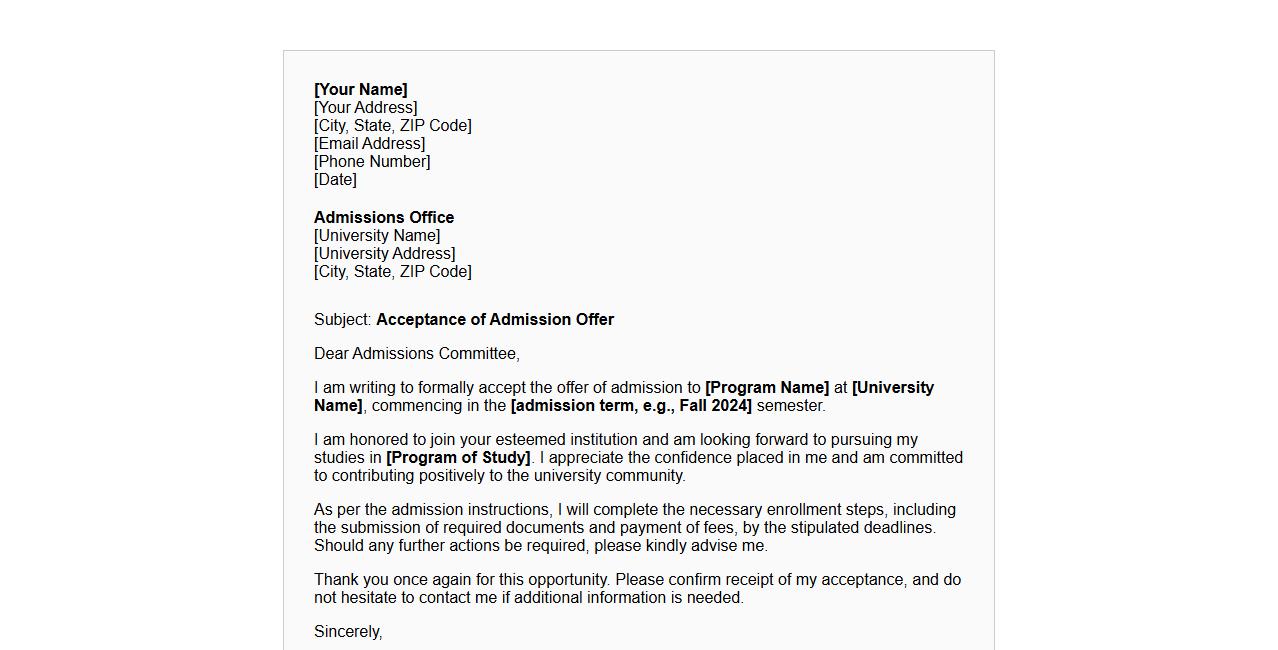This screenshot has height=650, width=1278.
Task: Click the [Phone Number] placeholder
Action: point(372,162)
